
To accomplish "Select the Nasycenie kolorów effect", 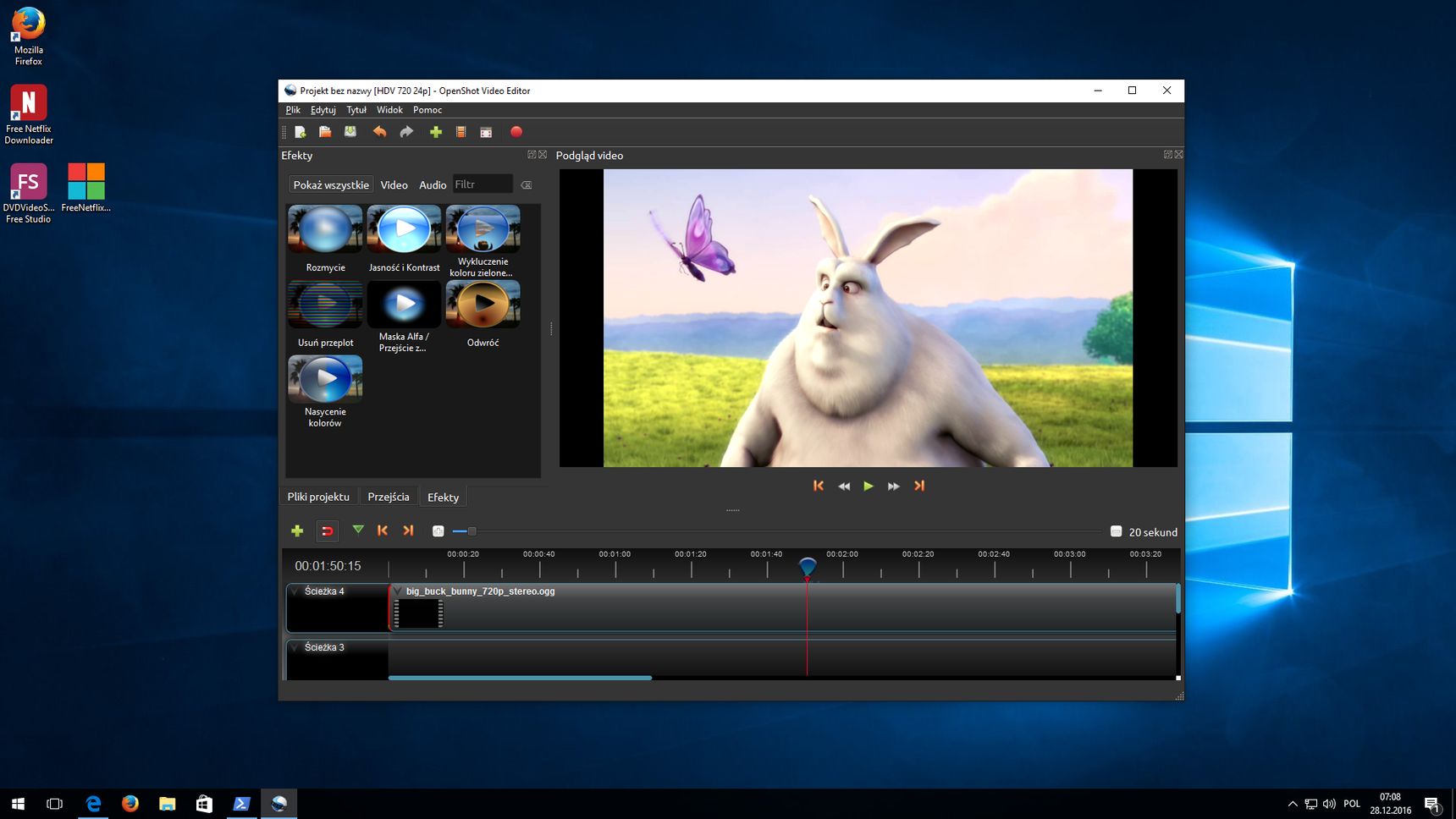I will coord(325,392).
